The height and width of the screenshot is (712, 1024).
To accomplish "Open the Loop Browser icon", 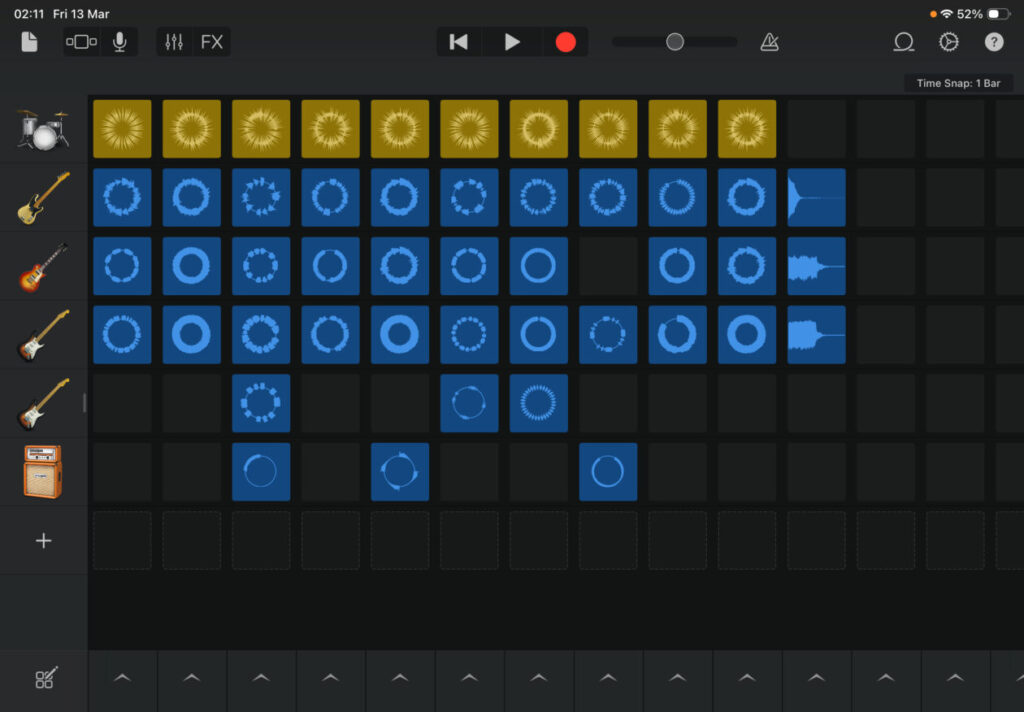I will tap(904, 42).
